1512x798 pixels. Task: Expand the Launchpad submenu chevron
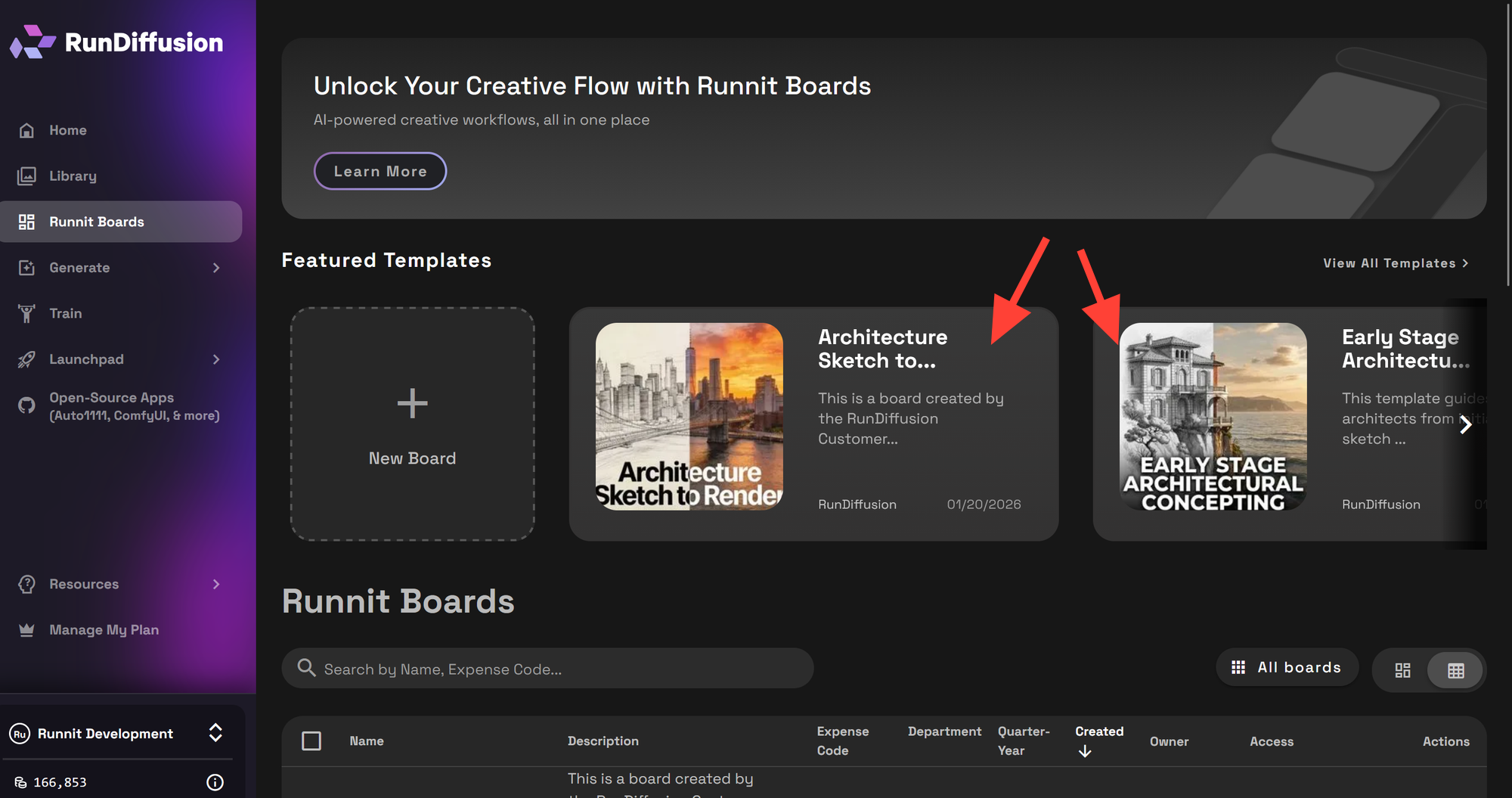[x=216, y=359]
